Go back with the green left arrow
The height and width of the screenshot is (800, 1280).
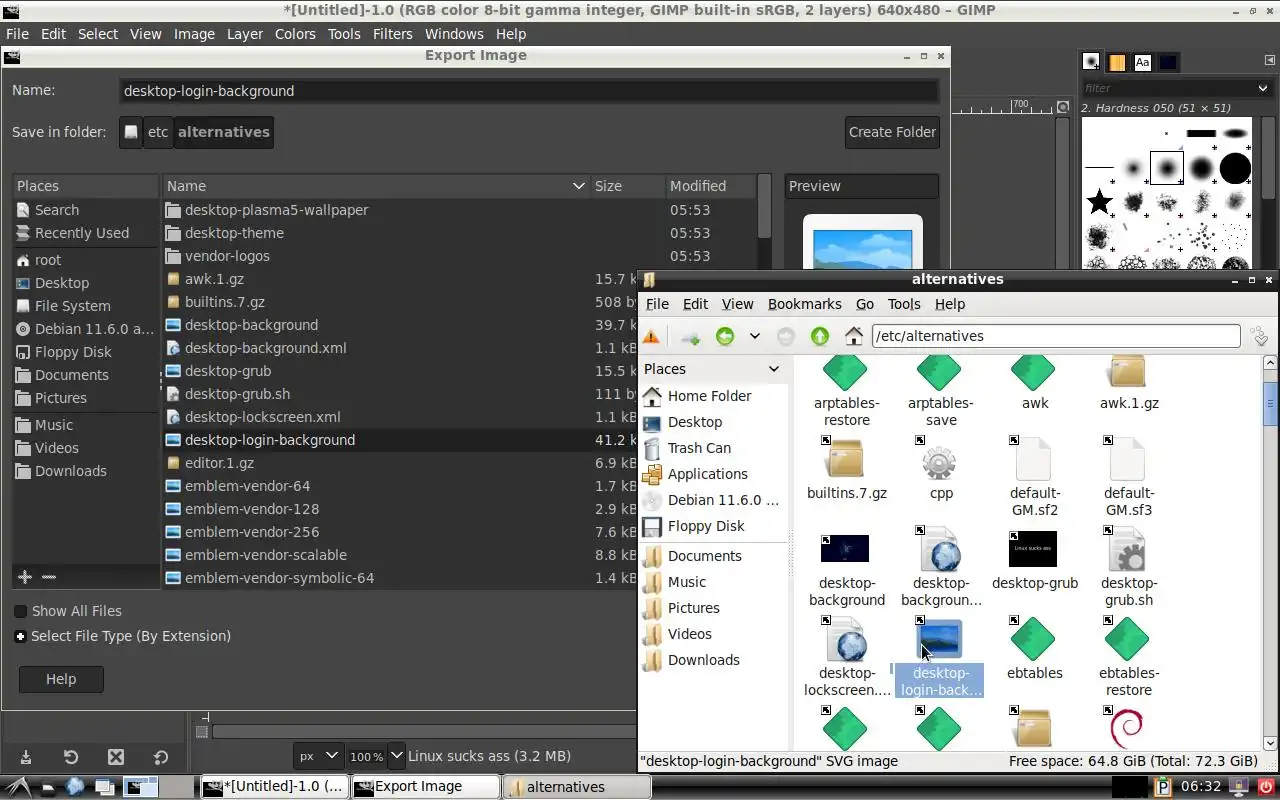click(725, 337)
